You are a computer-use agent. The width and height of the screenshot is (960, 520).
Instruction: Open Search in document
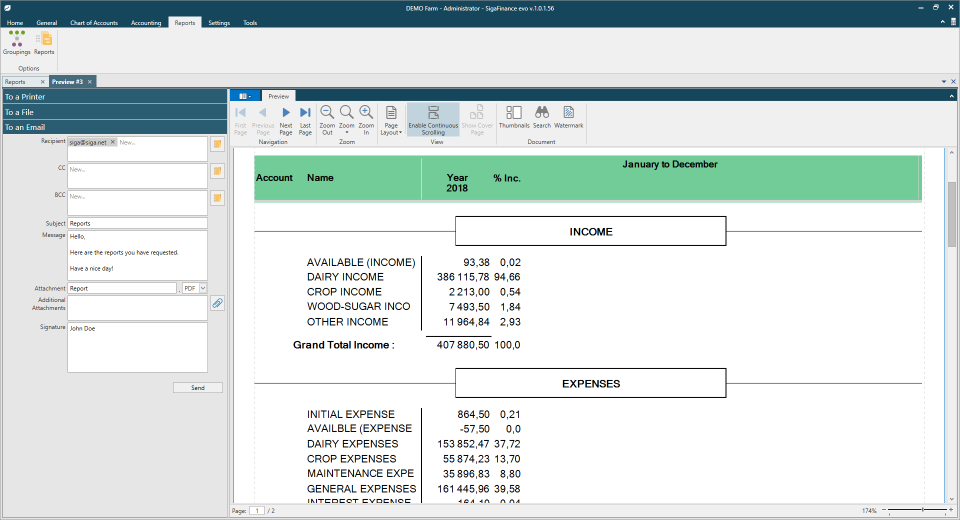pos(542,116)
